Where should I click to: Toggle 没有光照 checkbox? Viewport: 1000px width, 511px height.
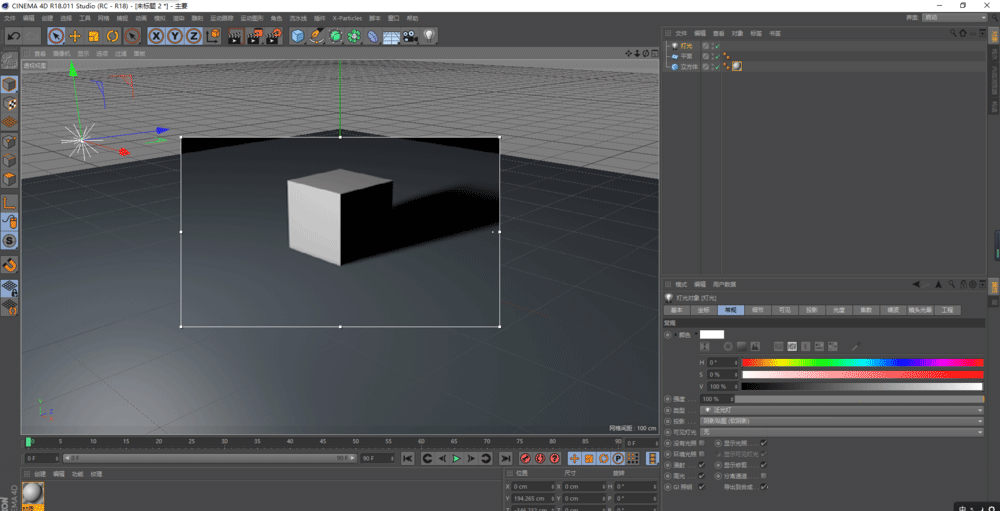tap(702, 443)
